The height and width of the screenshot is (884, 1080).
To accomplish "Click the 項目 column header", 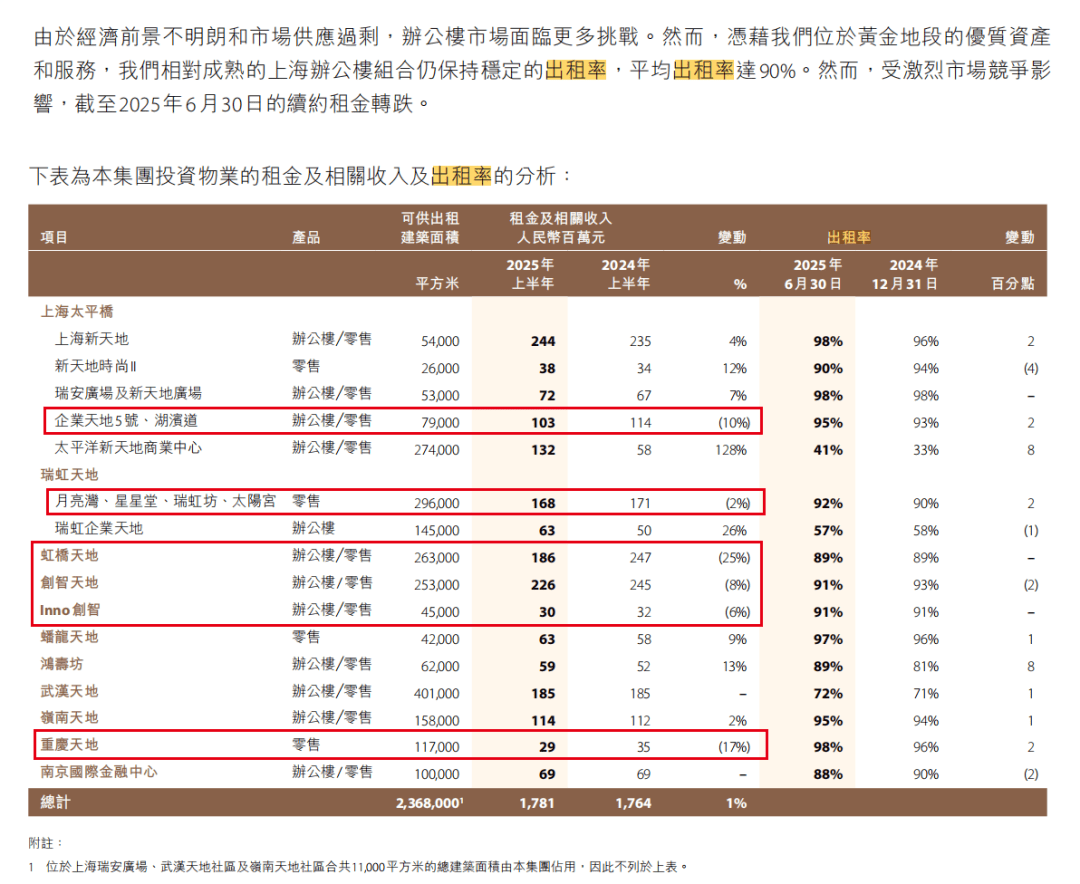I will coord(55,238).
